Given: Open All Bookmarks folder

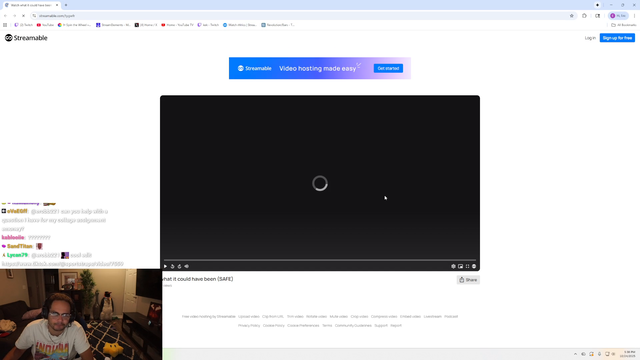Looking at the screenshot, I should click(623, 25).
